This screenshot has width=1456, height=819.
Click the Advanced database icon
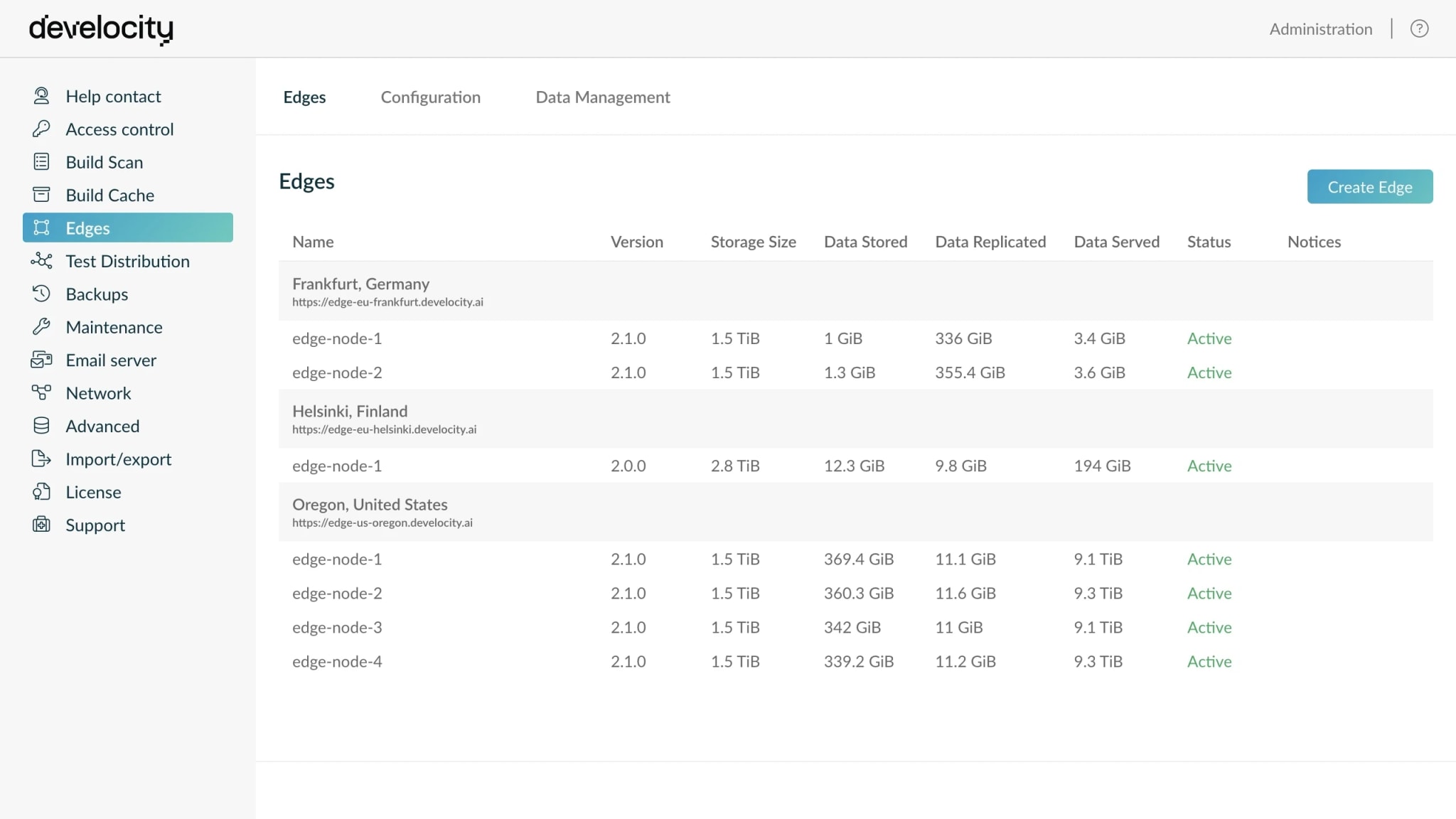(x=41, y=426)
